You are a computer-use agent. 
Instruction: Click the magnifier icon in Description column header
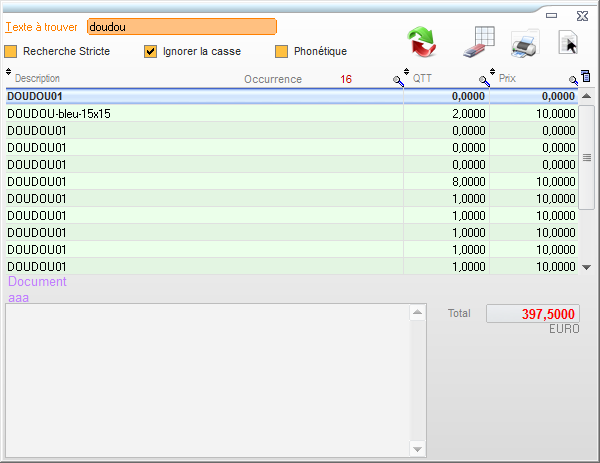[x=397, y=80]
